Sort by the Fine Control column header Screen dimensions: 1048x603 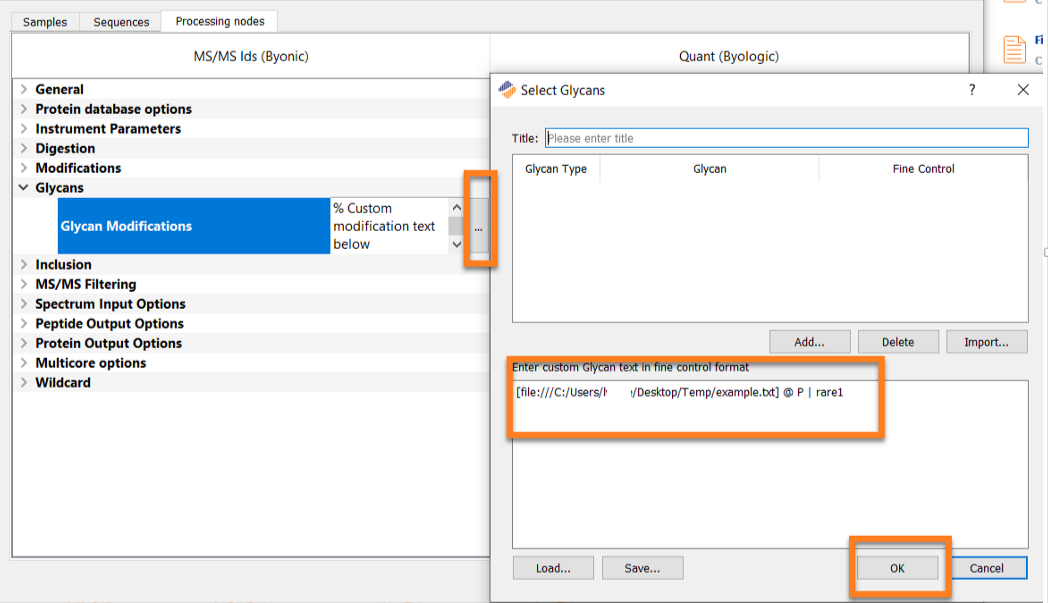924,169
